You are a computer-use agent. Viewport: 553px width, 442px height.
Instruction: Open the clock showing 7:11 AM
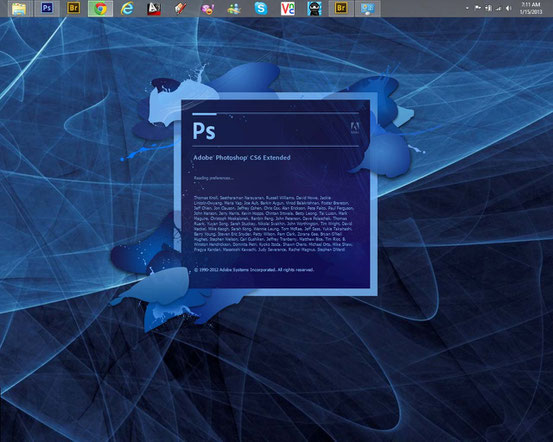530,8
